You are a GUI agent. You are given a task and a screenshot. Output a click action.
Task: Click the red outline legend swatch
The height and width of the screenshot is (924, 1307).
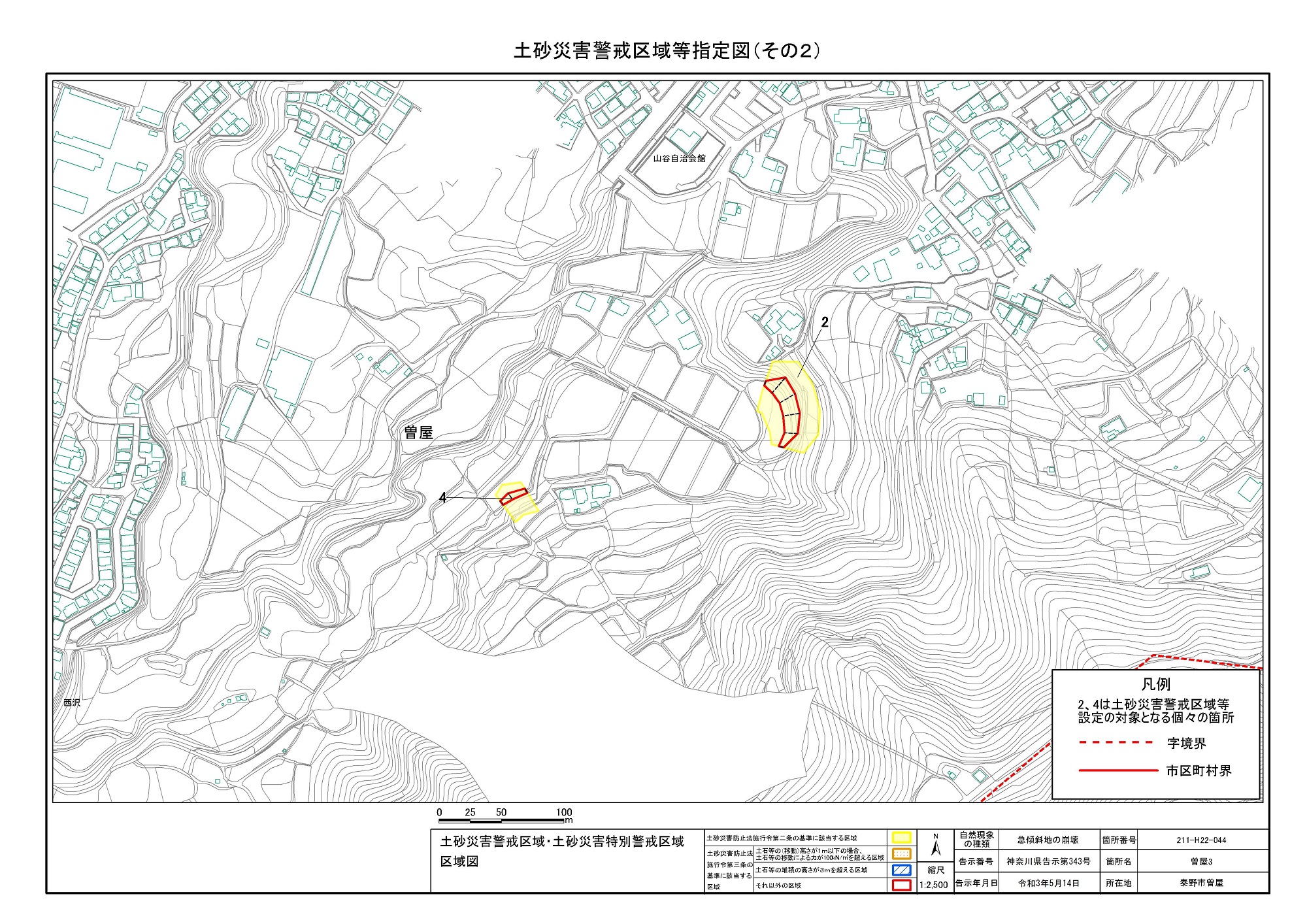pos(901,885)
